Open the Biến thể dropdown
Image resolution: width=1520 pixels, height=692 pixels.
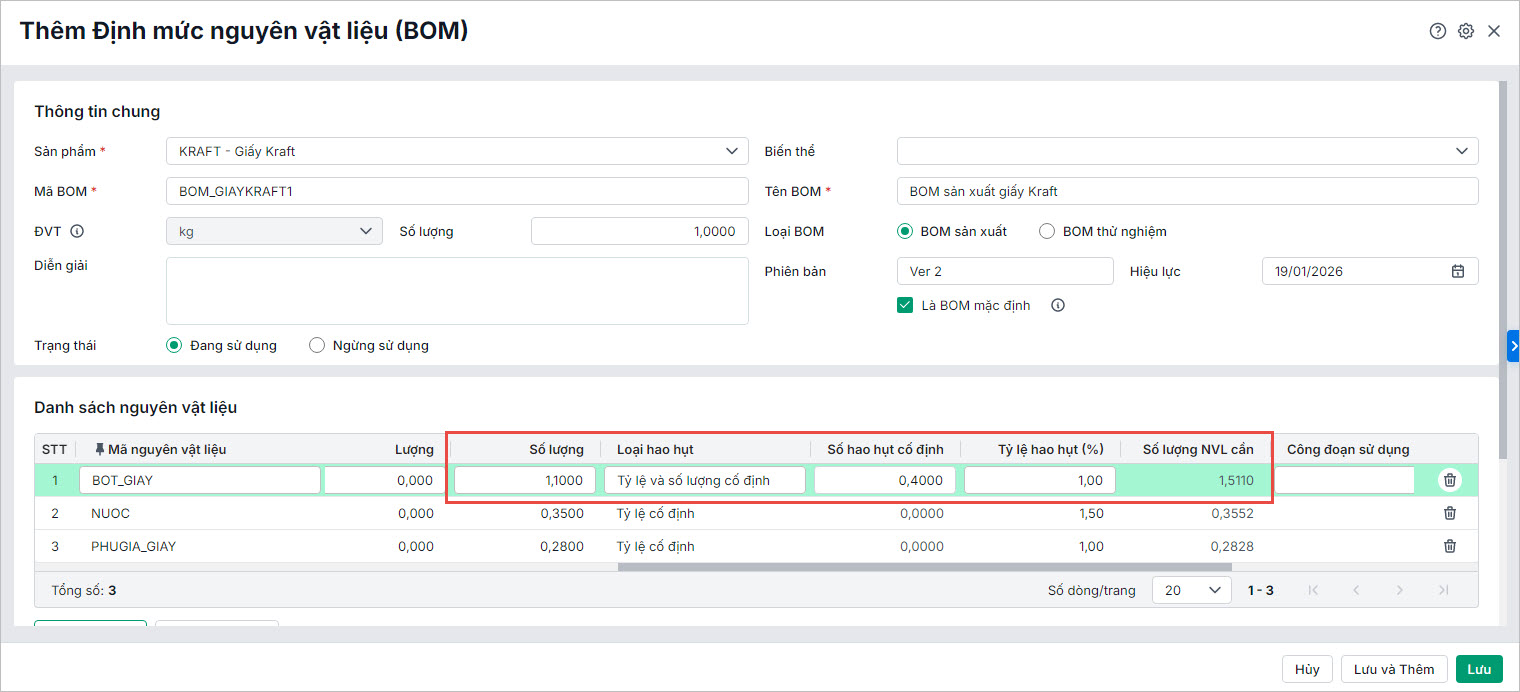[1461, 151]
